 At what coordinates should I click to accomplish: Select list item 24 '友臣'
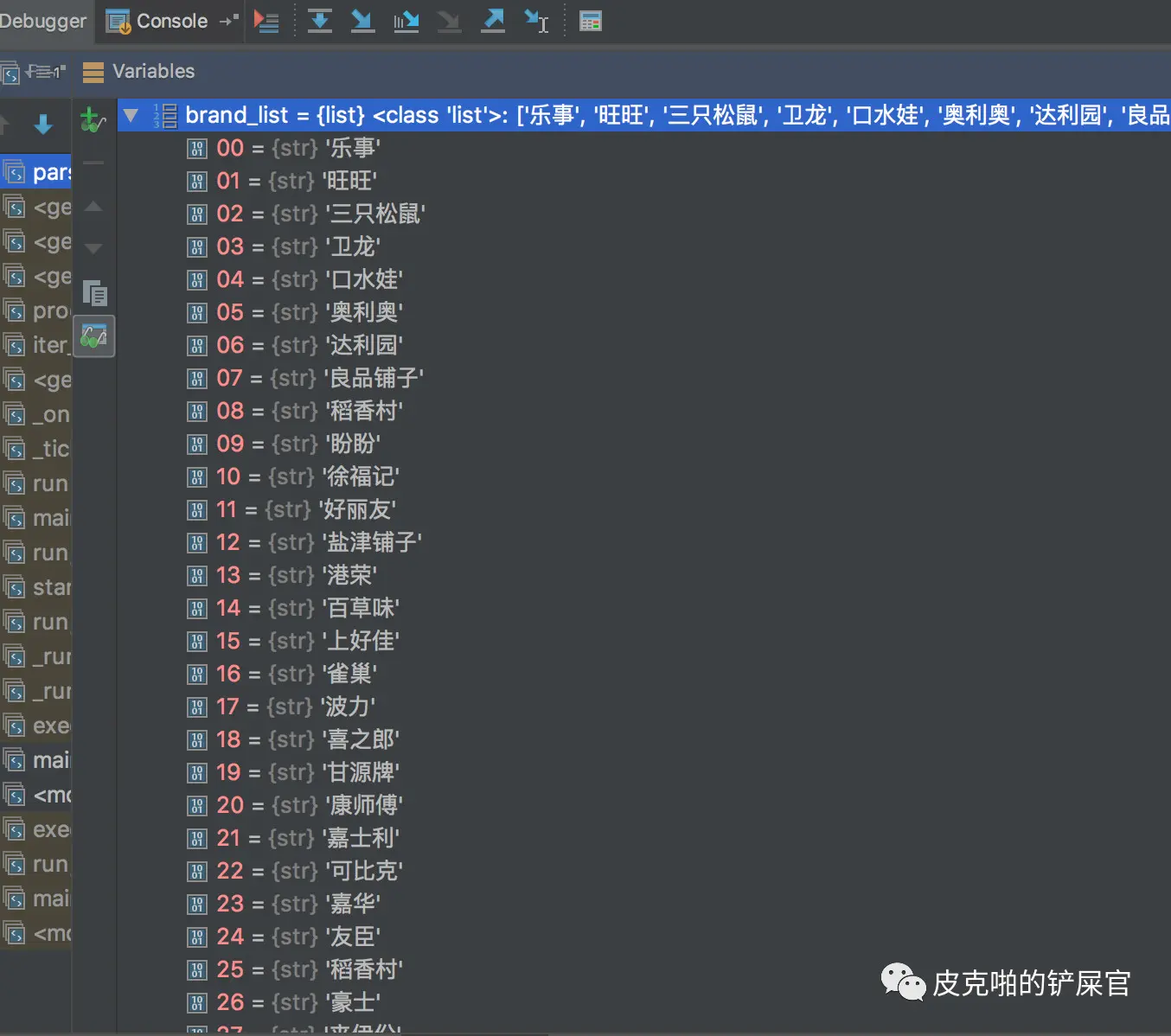[x=643, y=937]
